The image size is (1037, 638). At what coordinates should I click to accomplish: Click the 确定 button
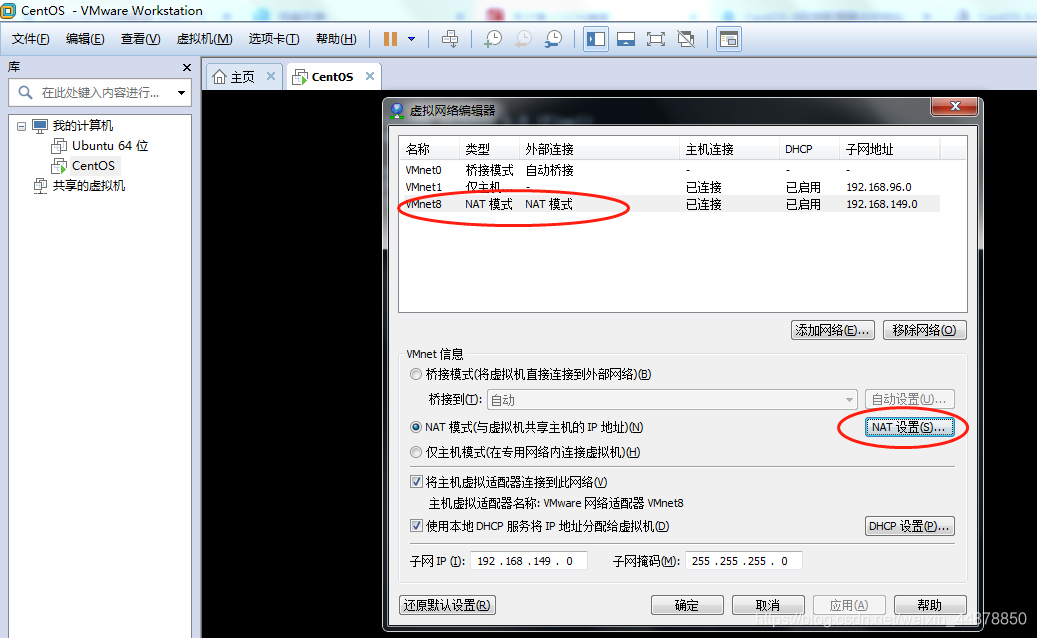coord(687,605)
